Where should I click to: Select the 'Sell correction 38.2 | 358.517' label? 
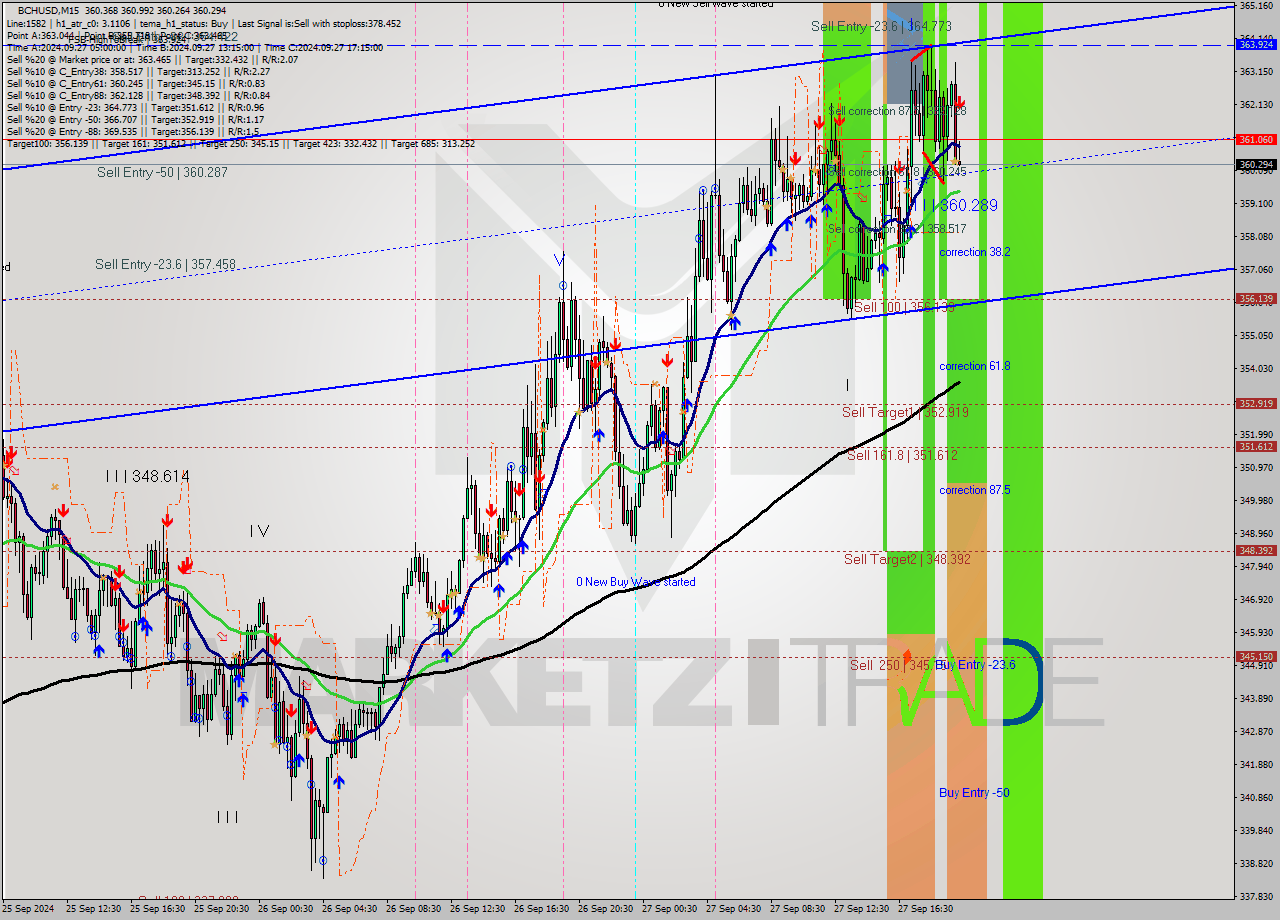[897, 229]
